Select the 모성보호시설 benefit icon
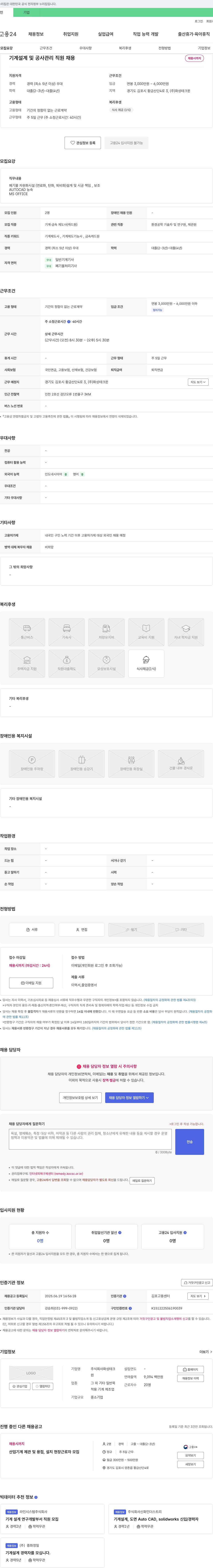213x1568 pixels. (x=106, y=663)
